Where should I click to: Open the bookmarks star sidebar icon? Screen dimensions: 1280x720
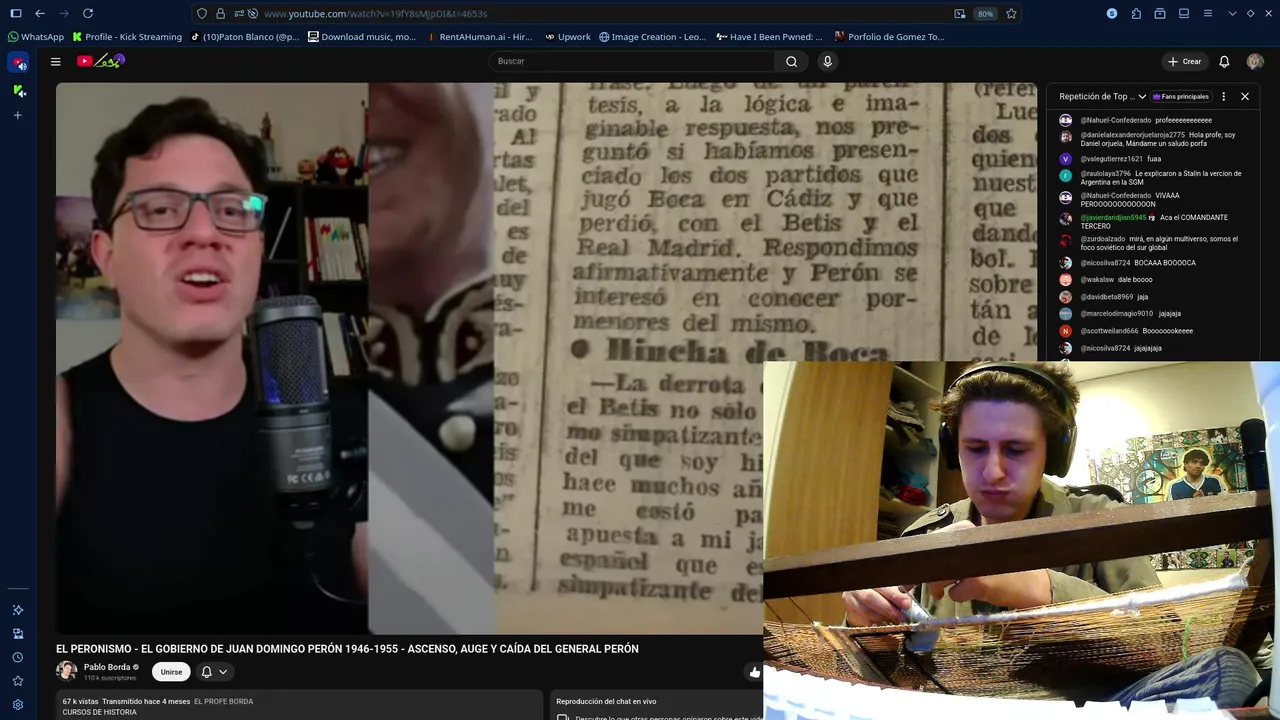(x=18, y=681)
